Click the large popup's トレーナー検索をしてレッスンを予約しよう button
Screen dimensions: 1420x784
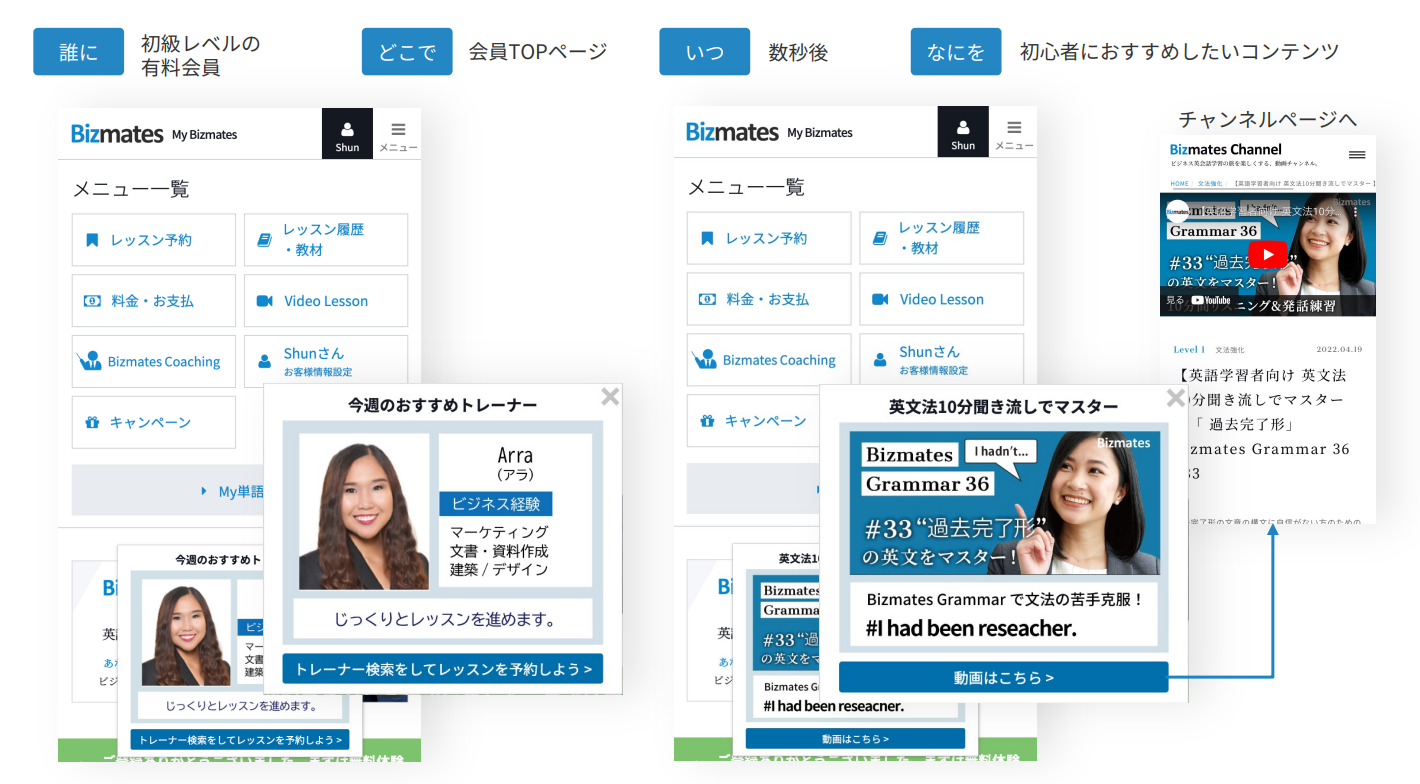point(443,669)
